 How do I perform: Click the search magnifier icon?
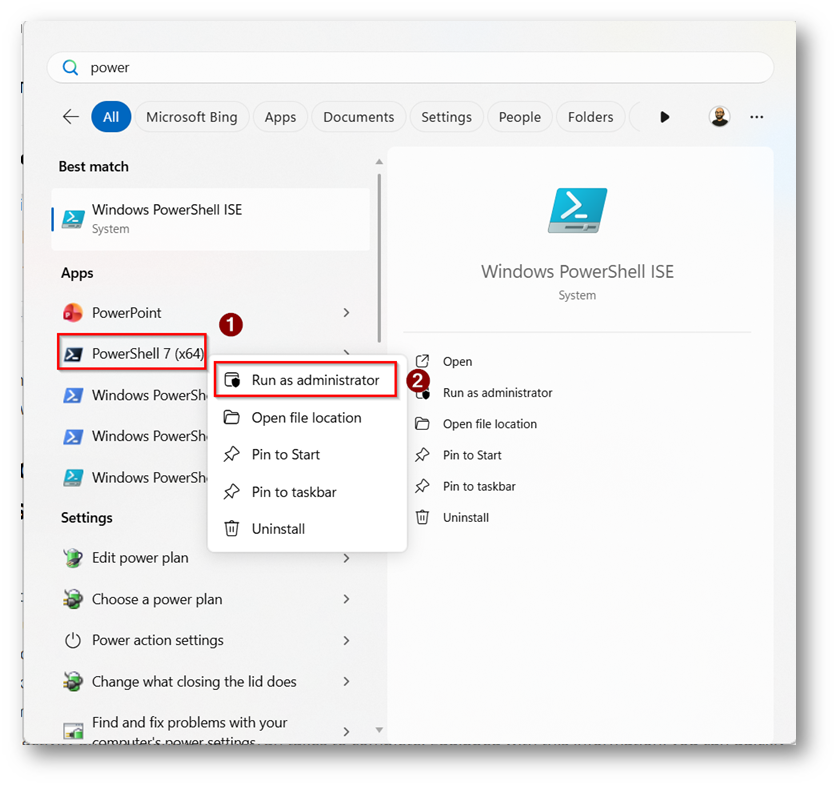[70, 67]
